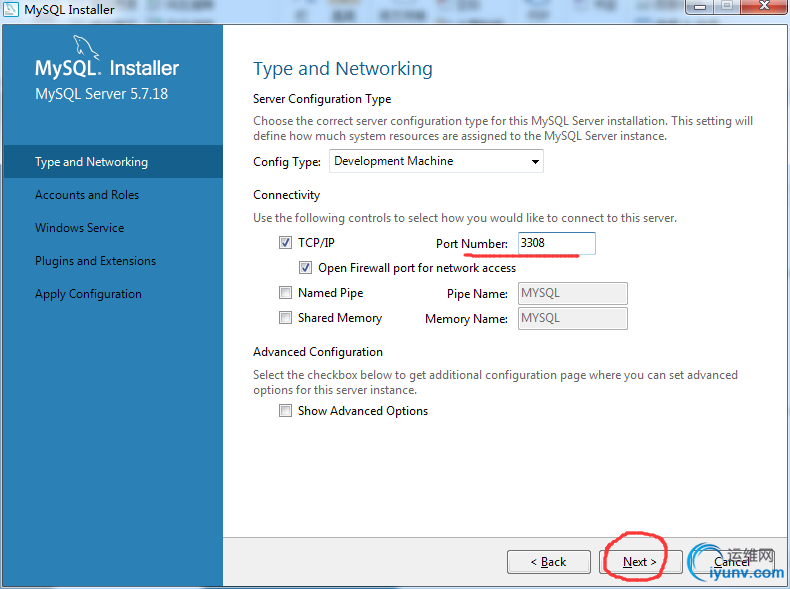Click the Server Configuration Type label

click(x=322, y=99)
